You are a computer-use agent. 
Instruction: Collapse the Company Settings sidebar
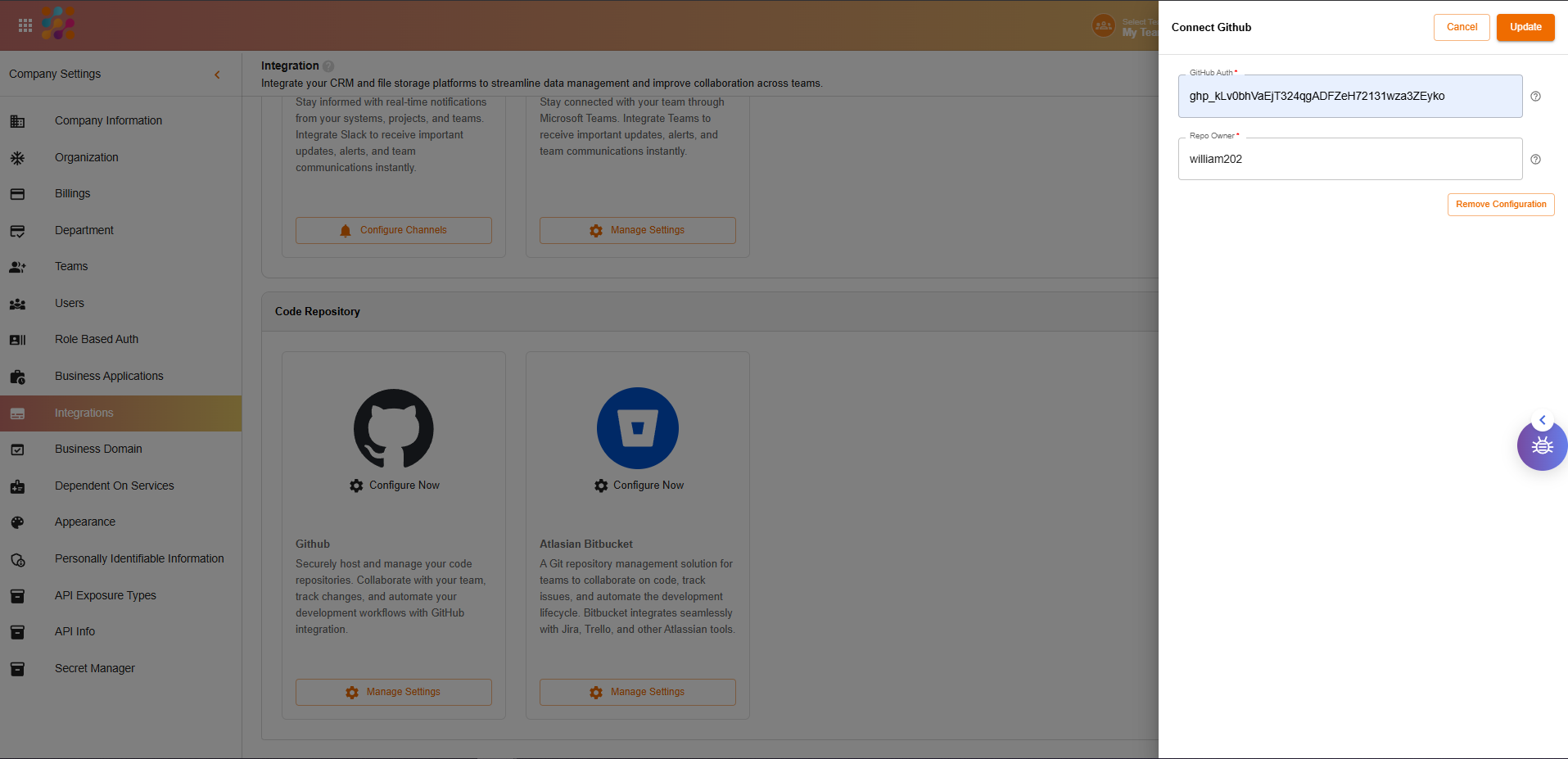coord(217,75)
